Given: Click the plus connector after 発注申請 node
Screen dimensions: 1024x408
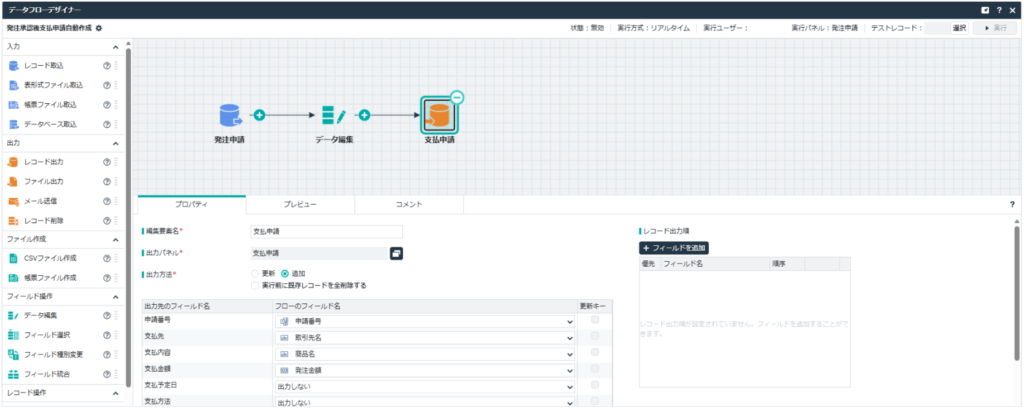Looking at the screenshot, I should 258,115.
